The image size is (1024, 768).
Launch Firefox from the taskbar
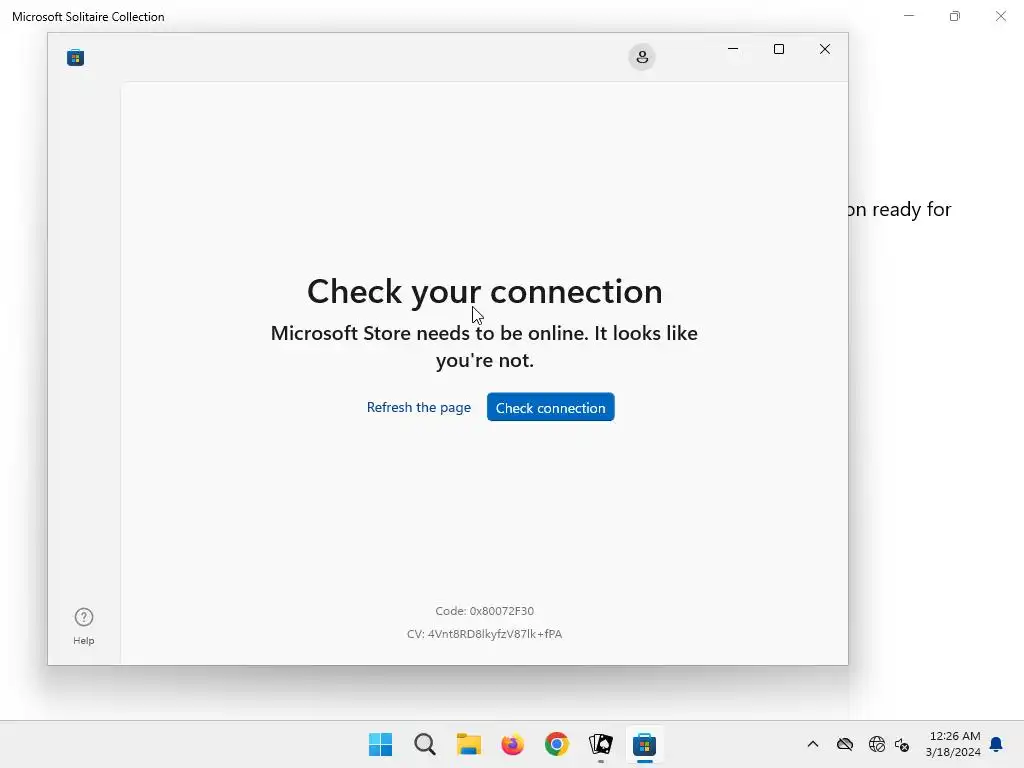(513, 744)
